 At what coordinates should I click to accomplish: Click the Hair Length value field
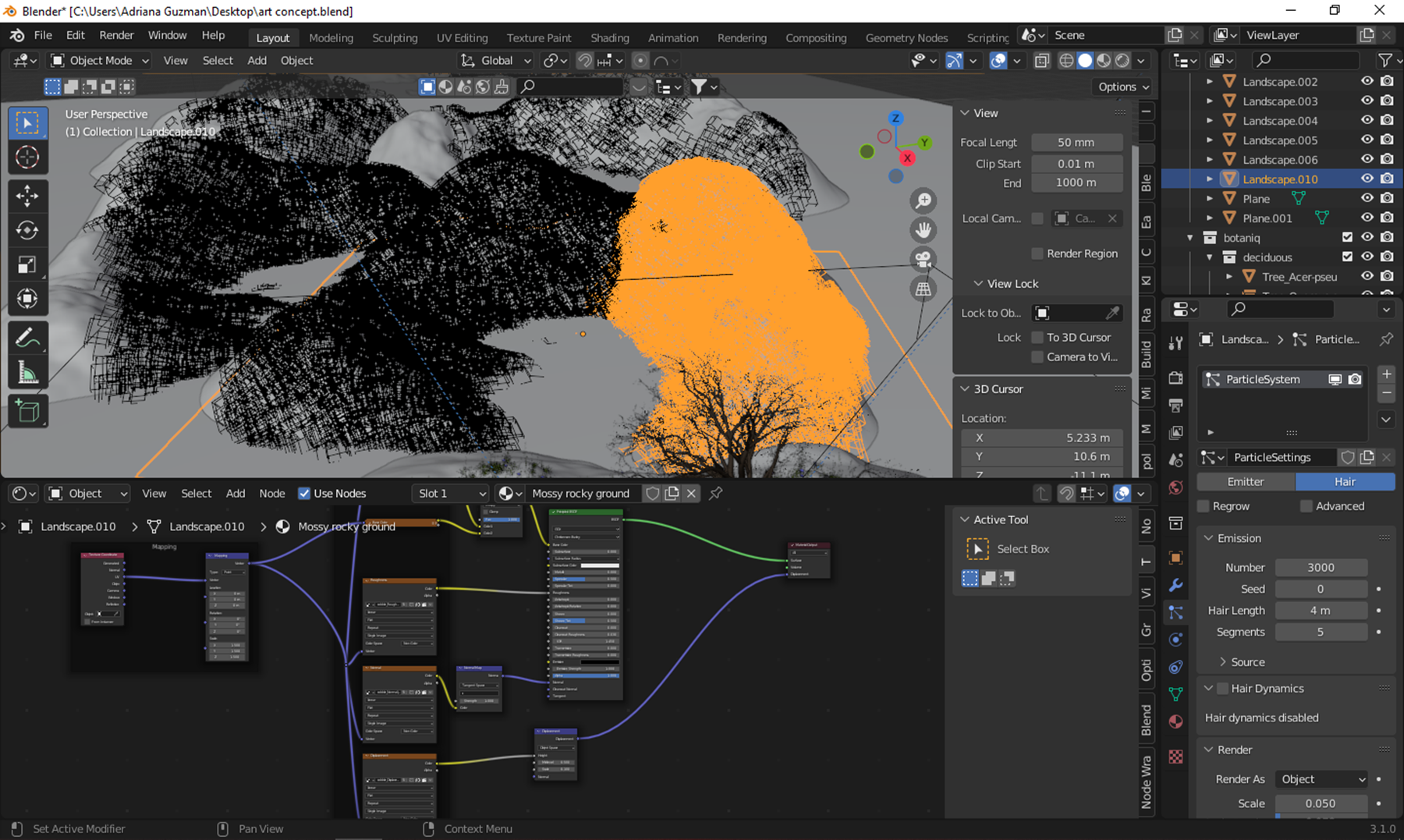pos(1321,610)
